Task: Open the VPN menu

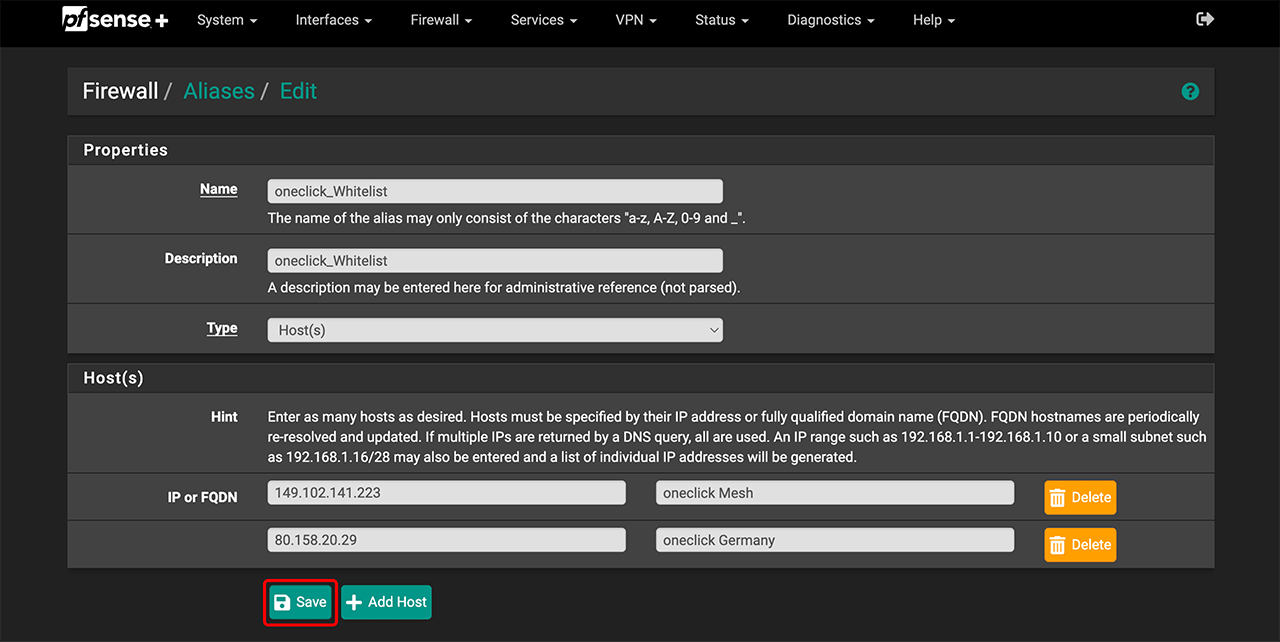Action: (636, 20)
